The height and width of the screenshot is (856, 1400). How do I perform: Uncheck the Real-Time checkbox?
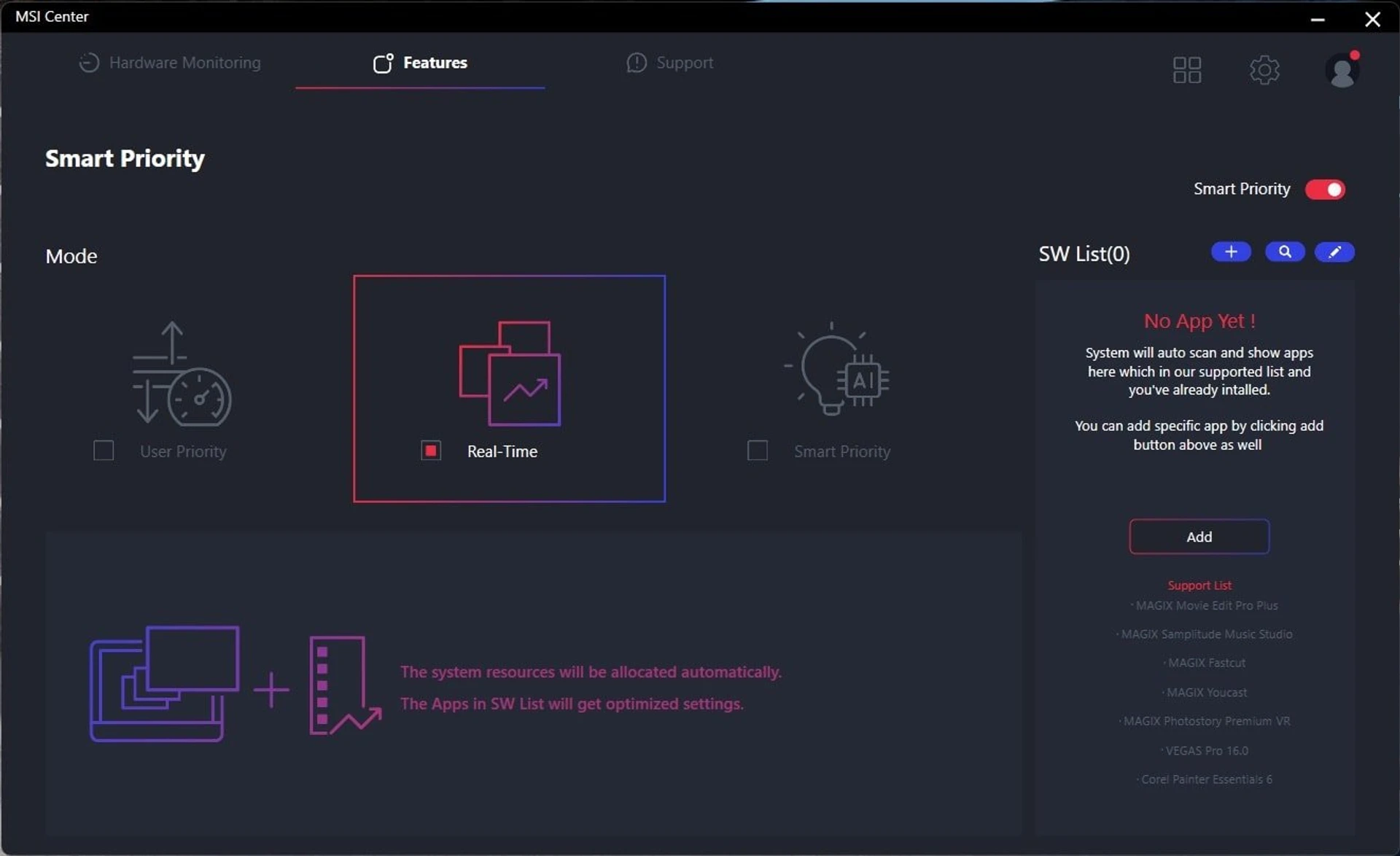431,451
